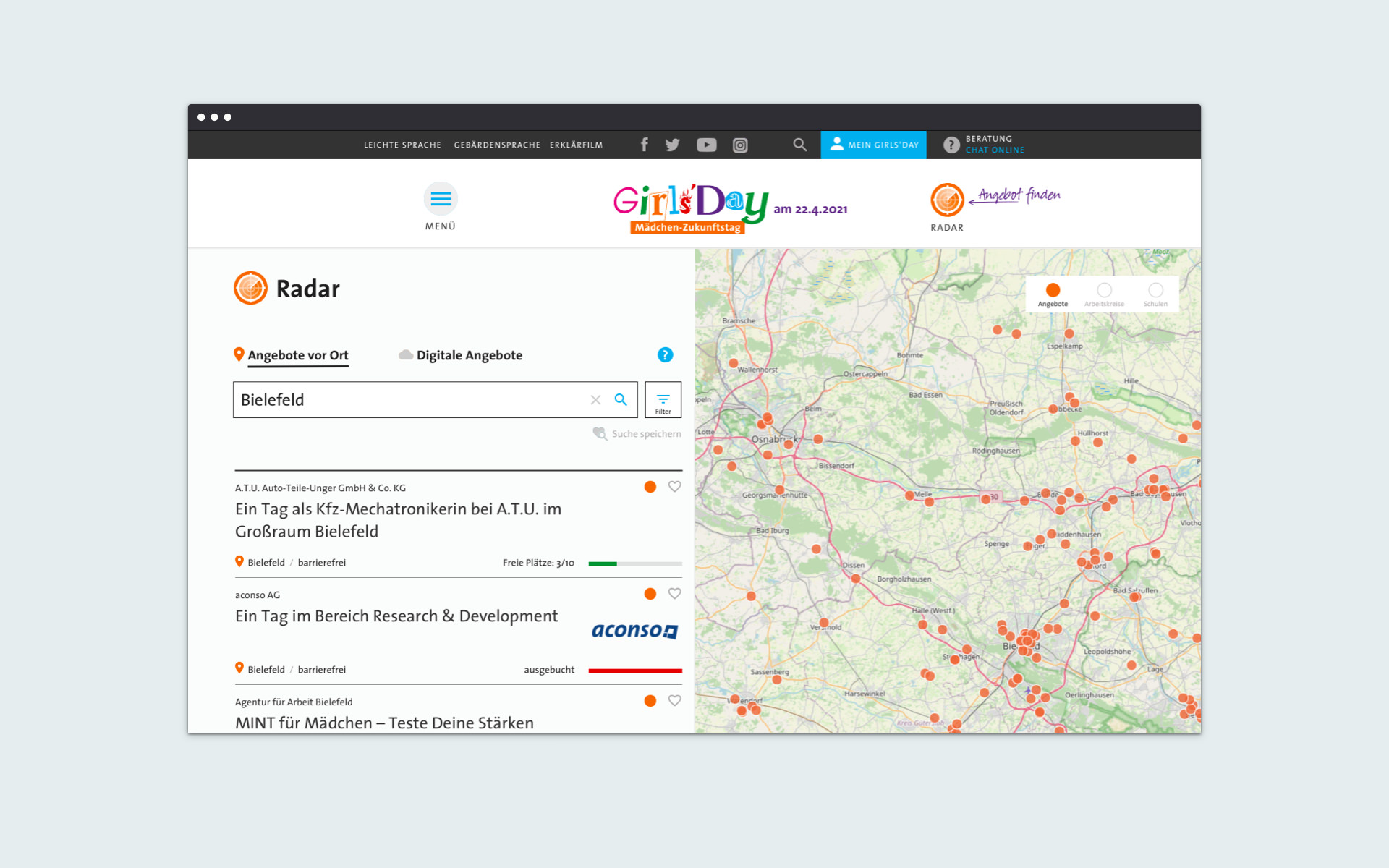Click map marker near Borgholzhausen

(x=856, y=579)
